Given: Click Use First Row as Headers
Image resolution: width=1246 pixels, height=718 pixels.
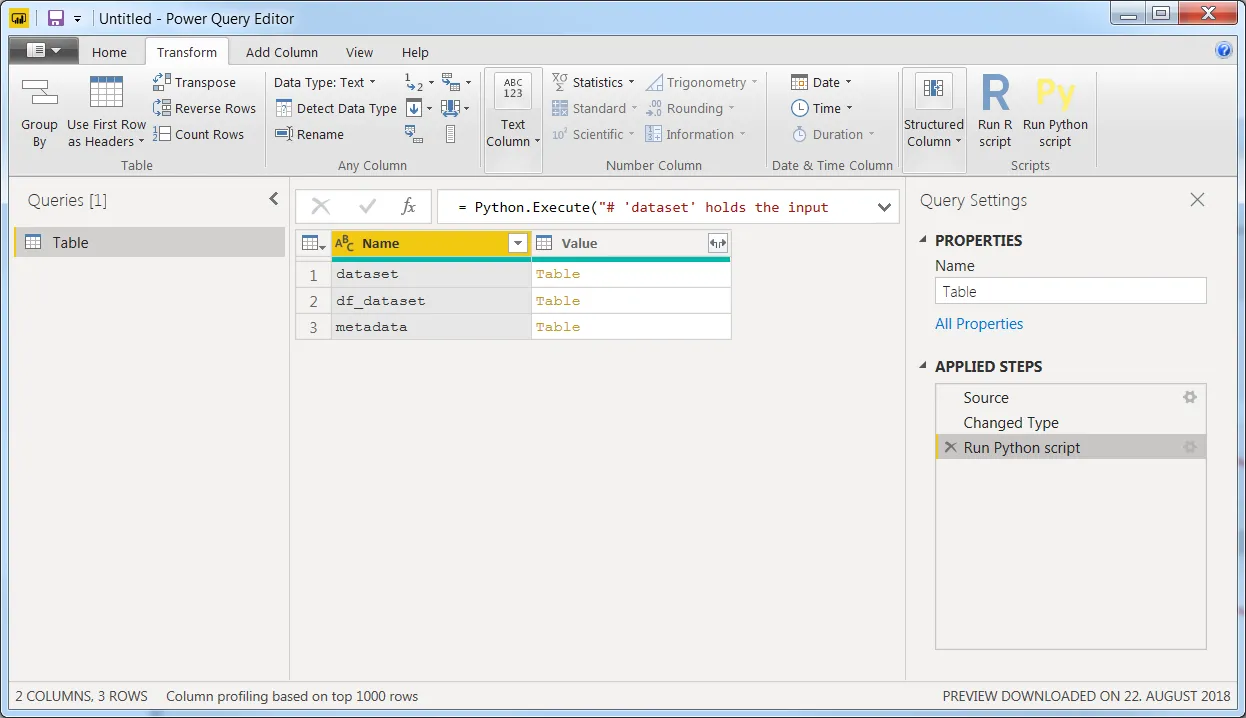Looking at the screenshot, I should [x=106, y=113].
